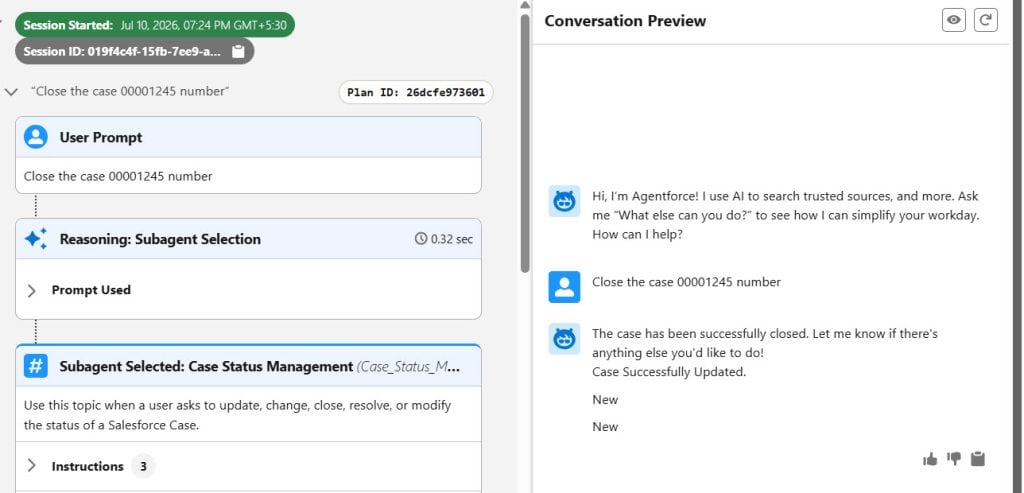Click the Subagent Selected hash icon
The height and width of the screenshot is (493, 1024).
coord(35,366)
